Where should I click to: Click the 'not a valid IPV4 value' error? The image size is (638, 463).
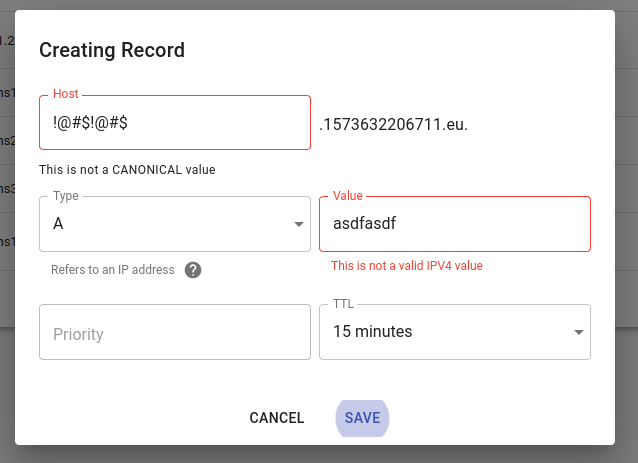[x=407, y=266]
